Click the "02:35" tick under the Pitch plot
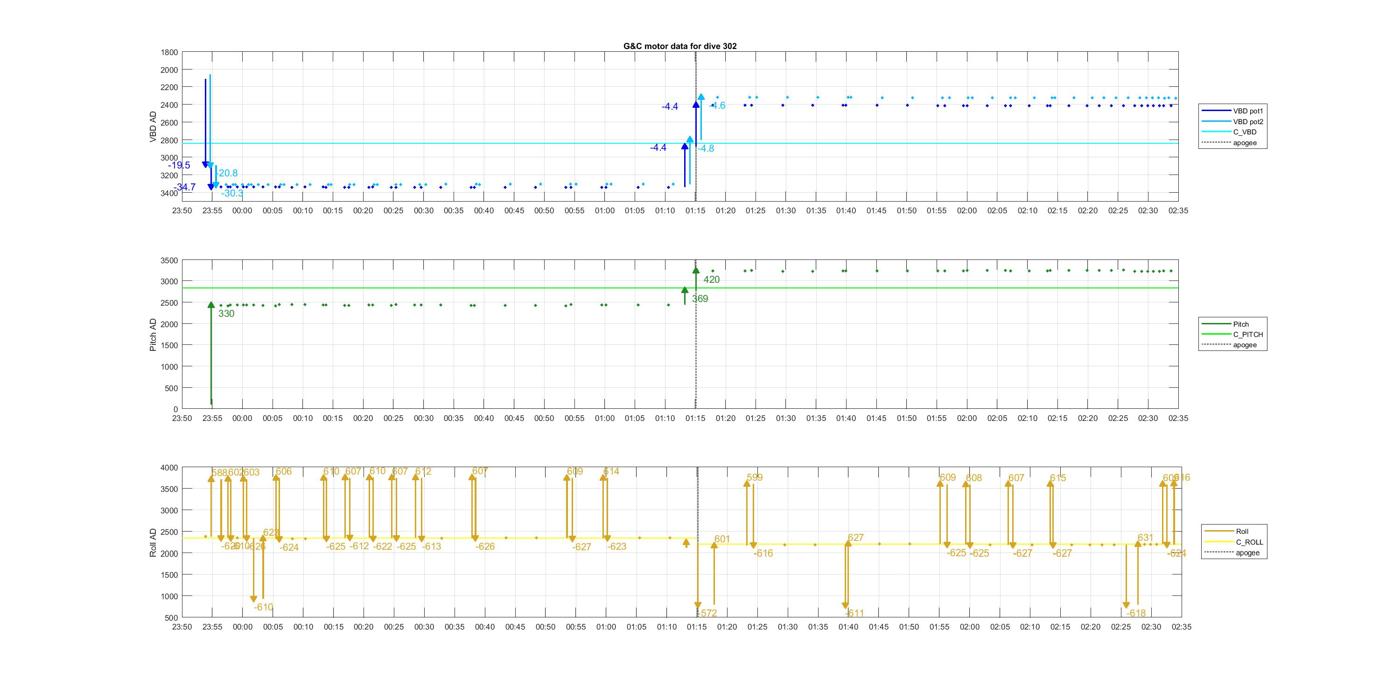The width and height of the screenshot is (1400, 693). [1179, 419]
